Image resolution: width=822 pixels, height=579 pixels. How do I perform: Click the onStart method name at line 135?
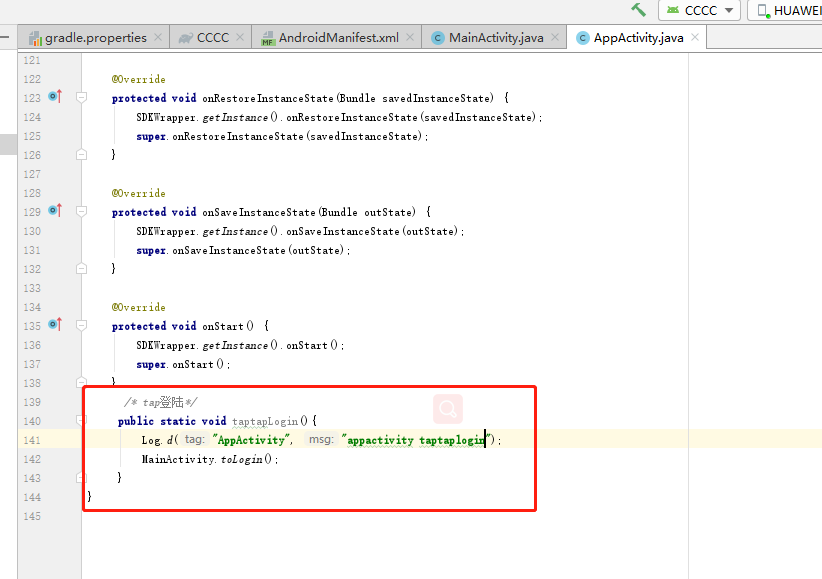223,326
